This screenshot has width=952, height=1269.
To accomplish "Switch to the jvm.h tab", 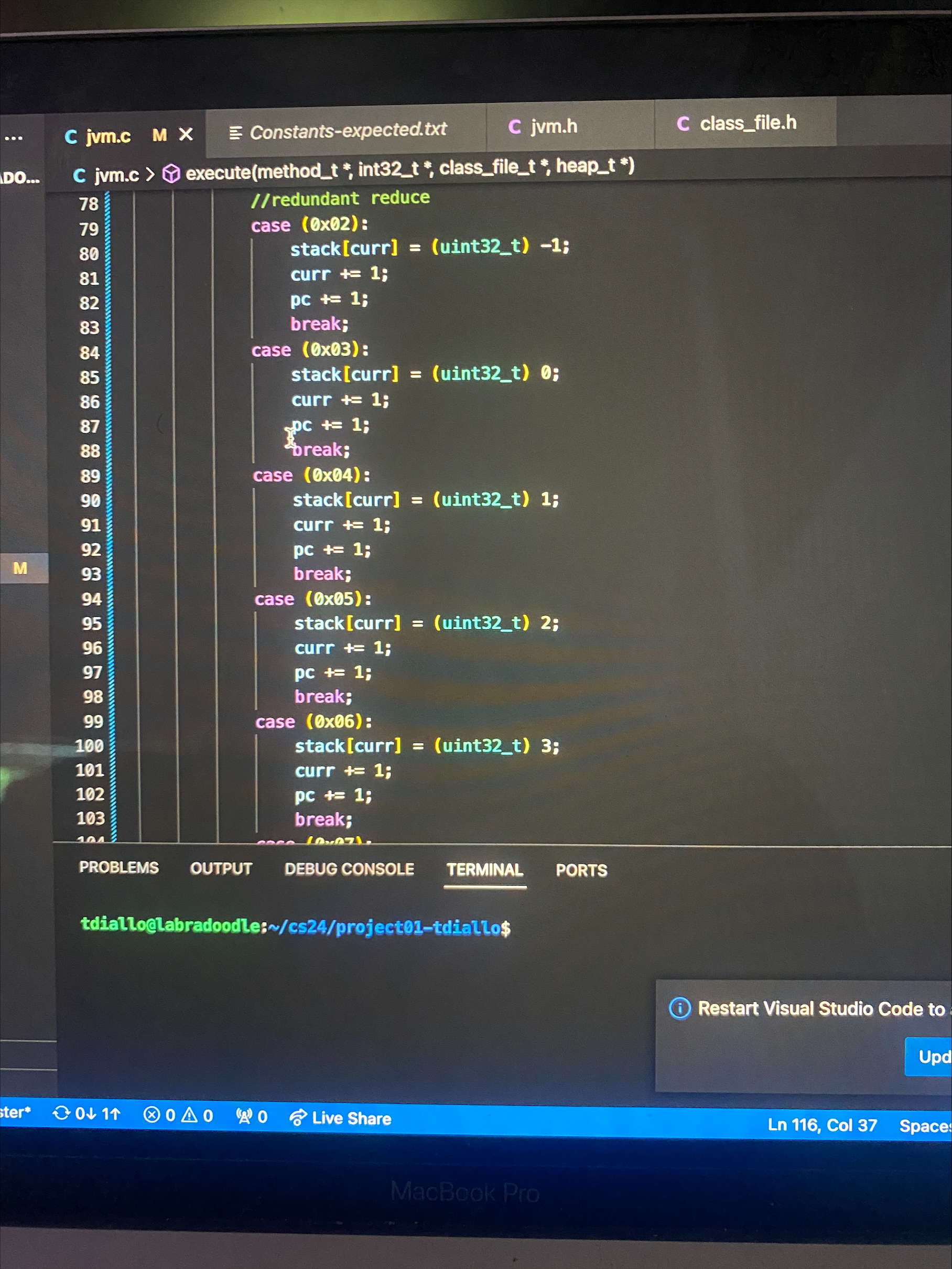I will (x=553, y=126).
